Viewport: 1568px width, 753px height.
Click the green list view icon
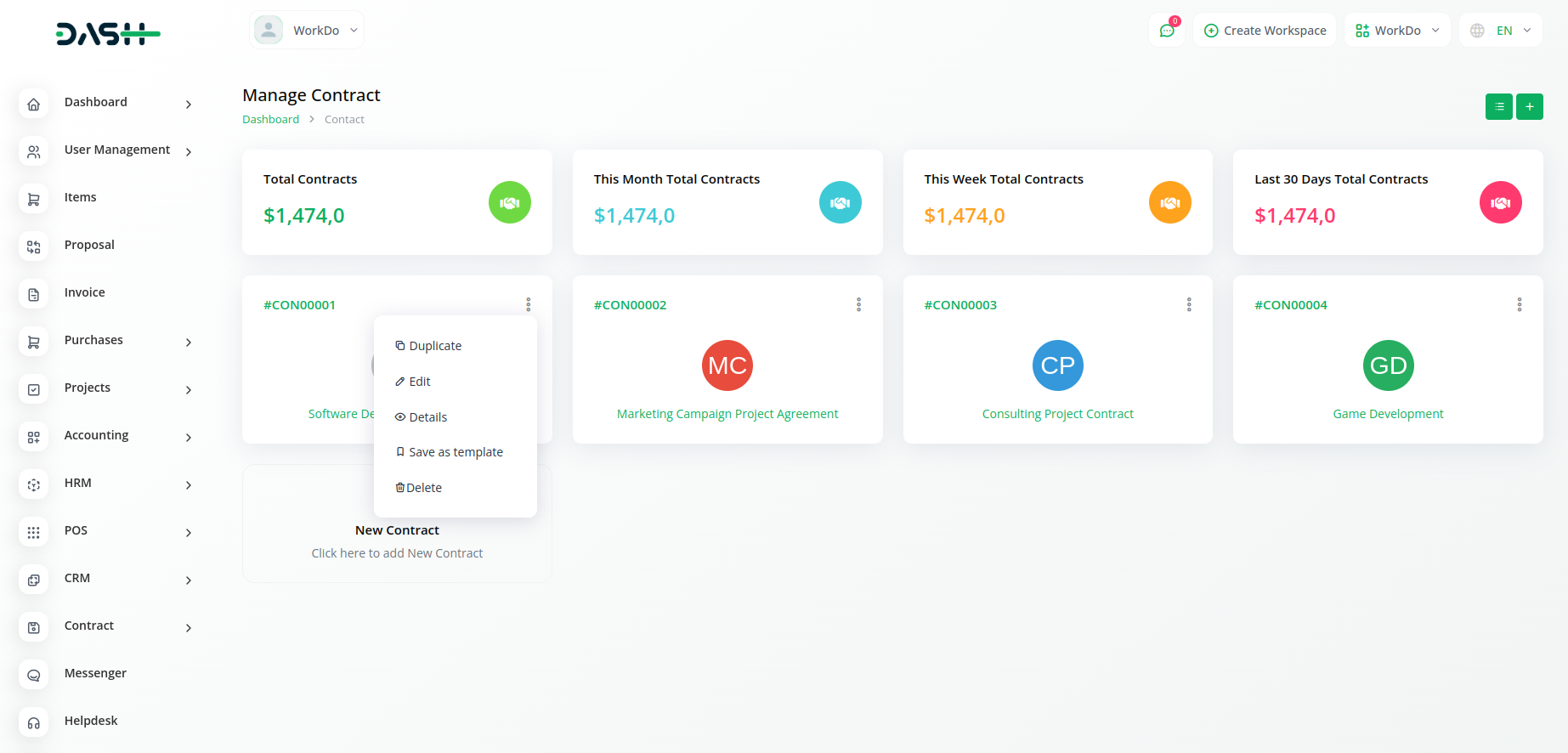[1498, 107]
